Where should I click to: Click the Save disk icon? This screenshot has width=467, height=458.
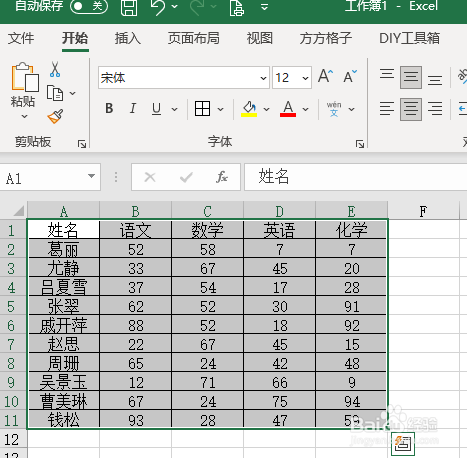(x=129, y=7)
